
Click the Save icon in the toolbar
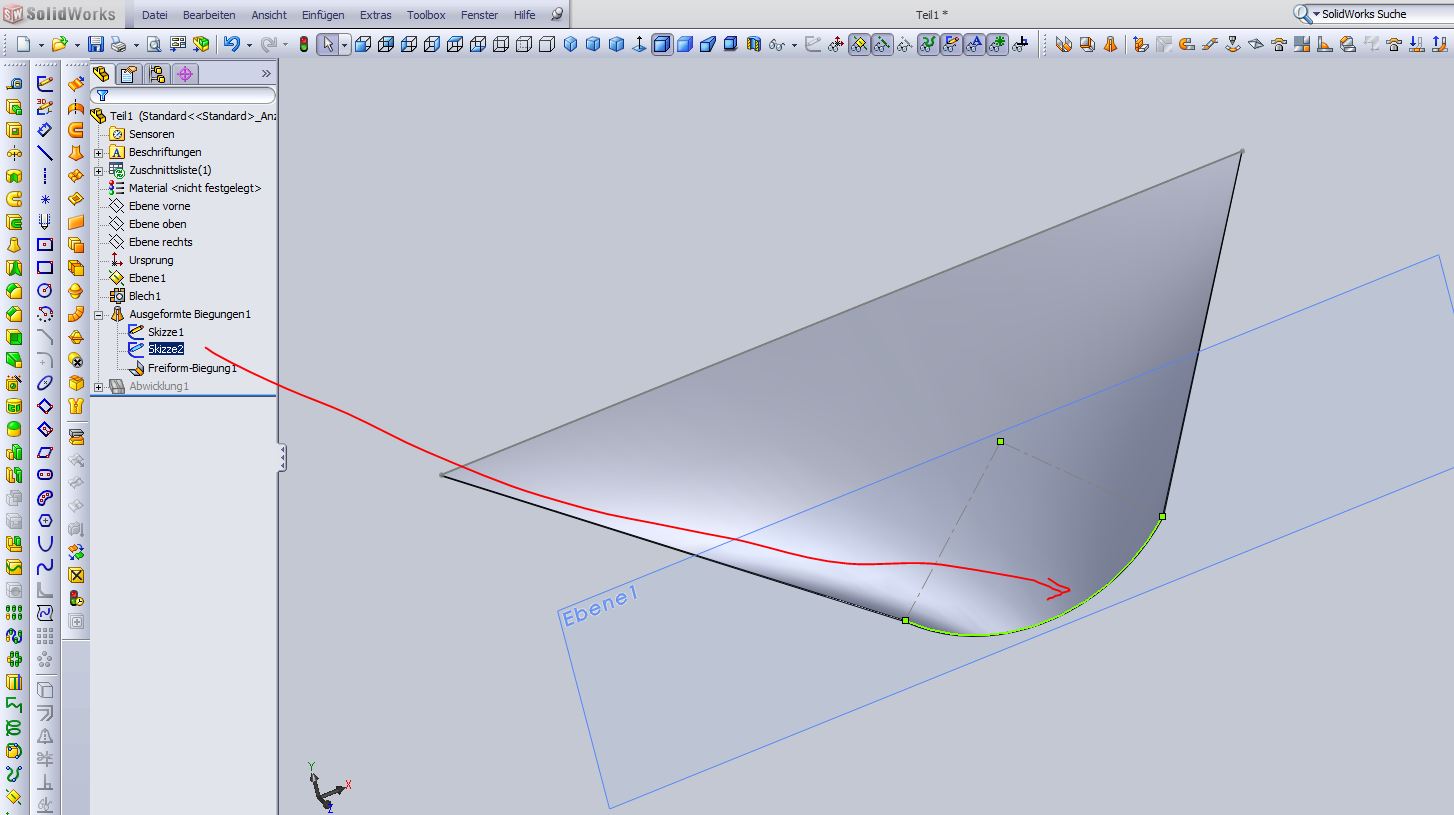click(x=95, y=44)
